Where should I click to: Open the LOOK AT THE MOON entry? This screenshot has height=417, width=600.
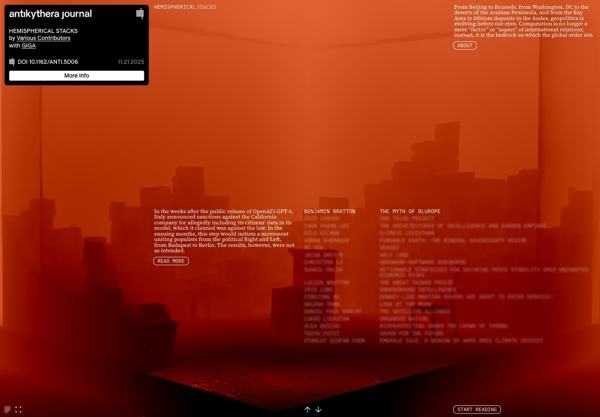point(405,304)
